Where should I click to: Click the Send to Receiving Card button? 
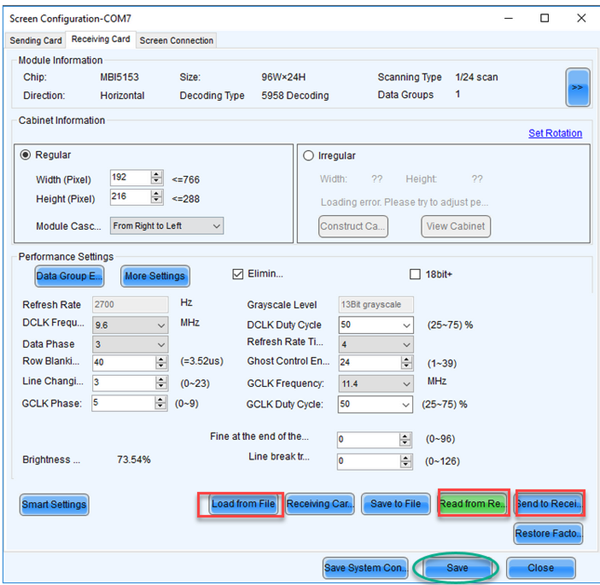549,504
